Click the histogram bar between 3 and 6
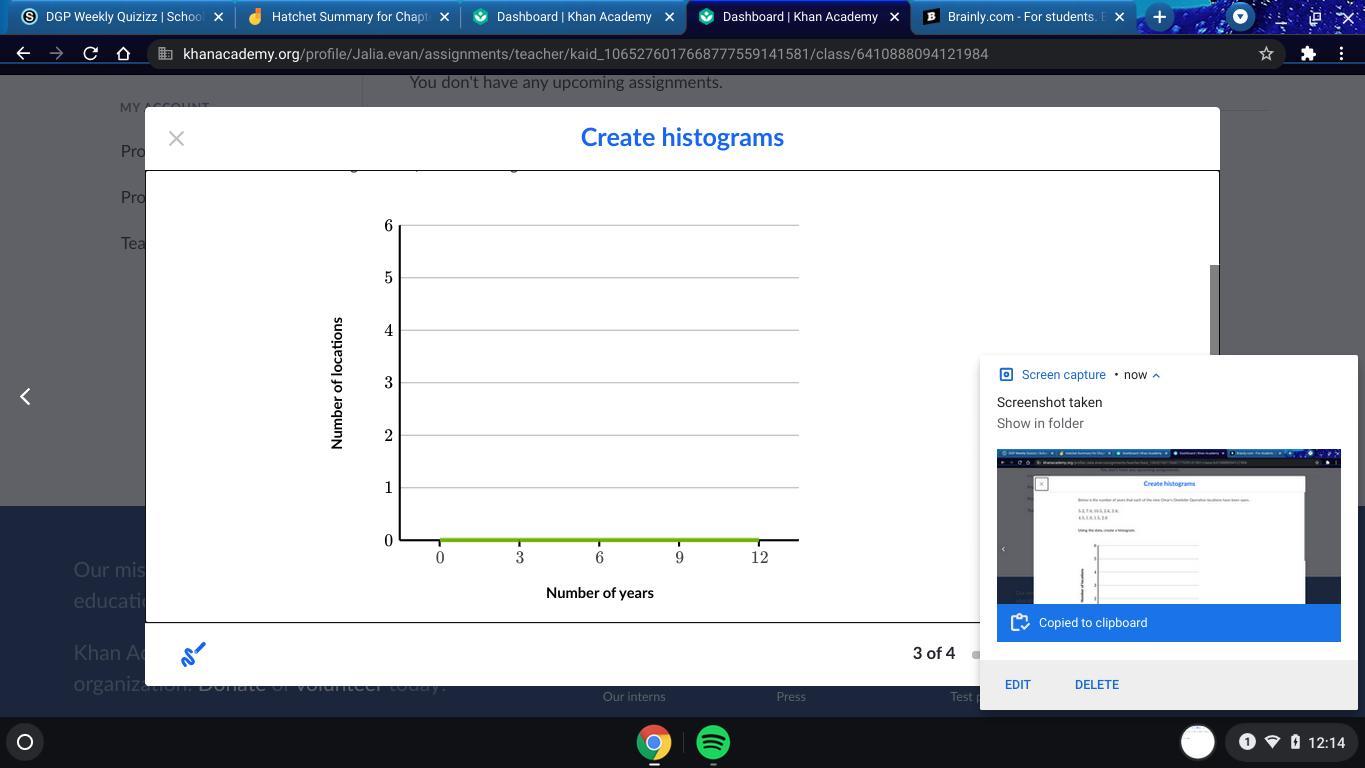 click(559, 539)
